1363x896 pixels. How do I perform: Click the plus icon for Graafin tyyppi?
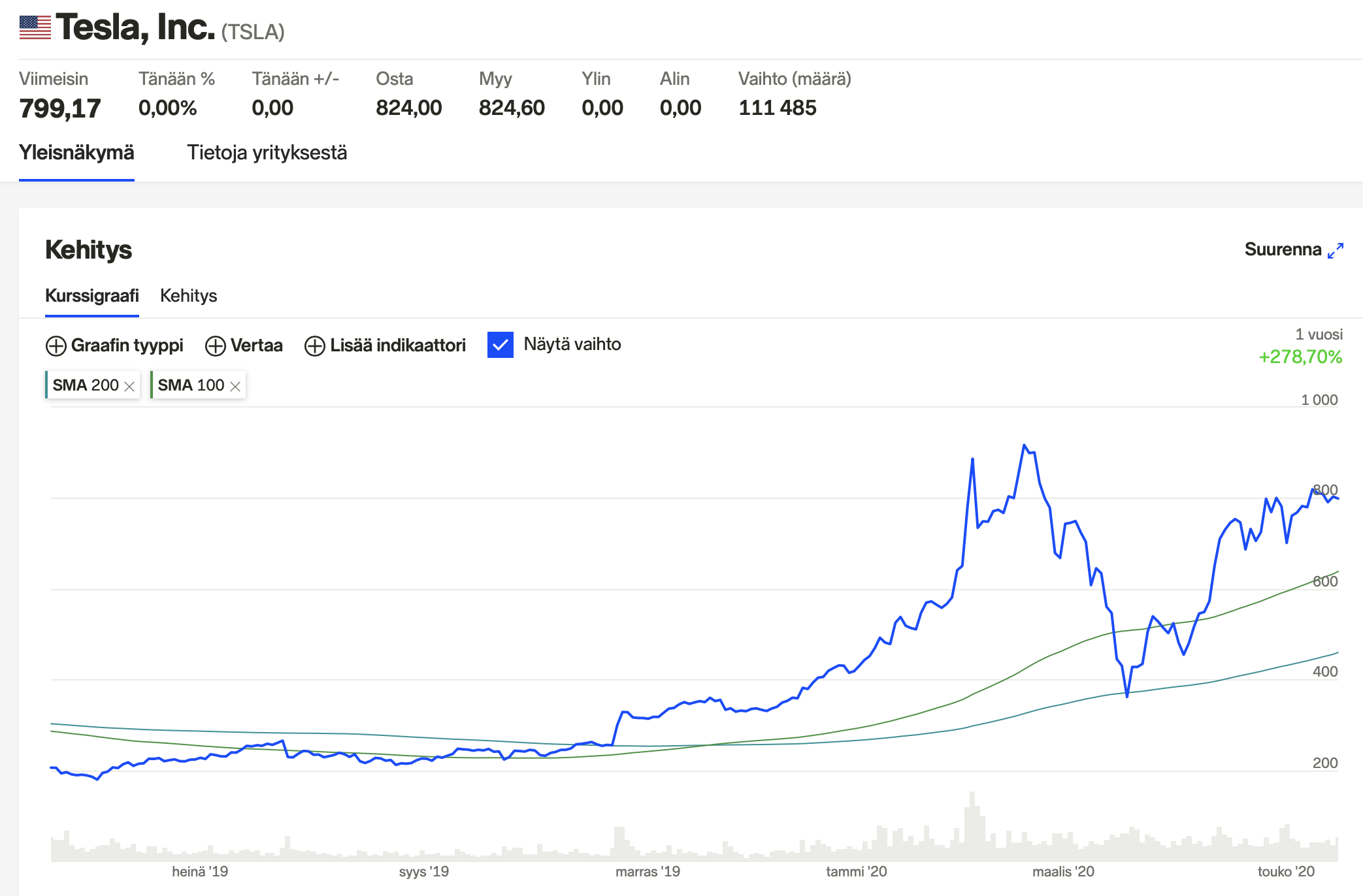coord(56,345)
